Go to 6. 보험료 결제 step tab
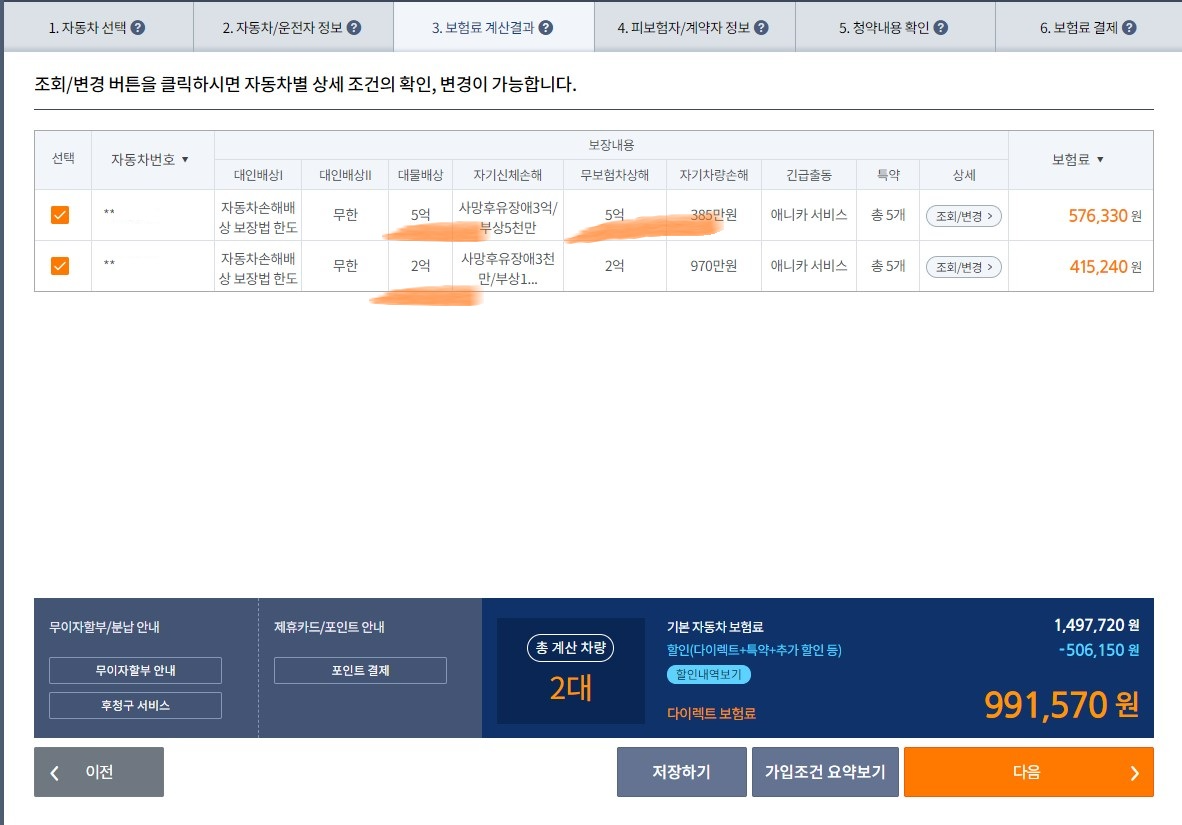This screenshot has width=1182, height=825. pos(1089,27)
